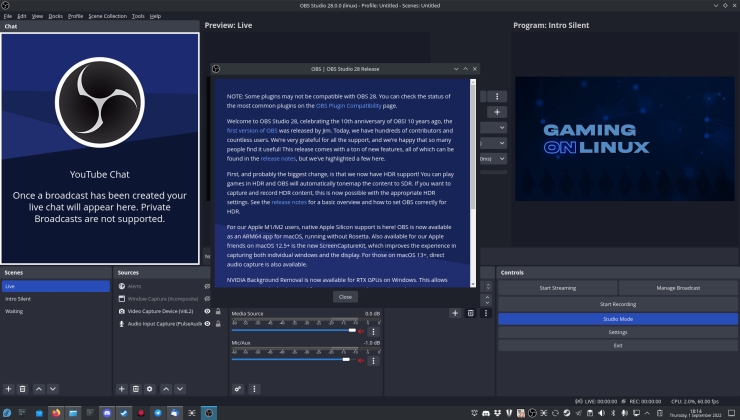Toggle lock on Video Capture Device source
This screenshot has height=420, width=740.
click(218, 311)
